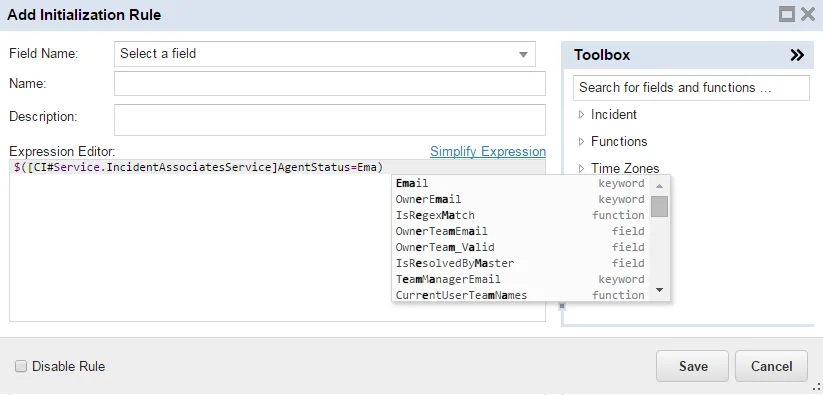The height and width of the screenshot is (395, 823).
Task: Click the Toolbox search field
Action: tap(691, 88)
